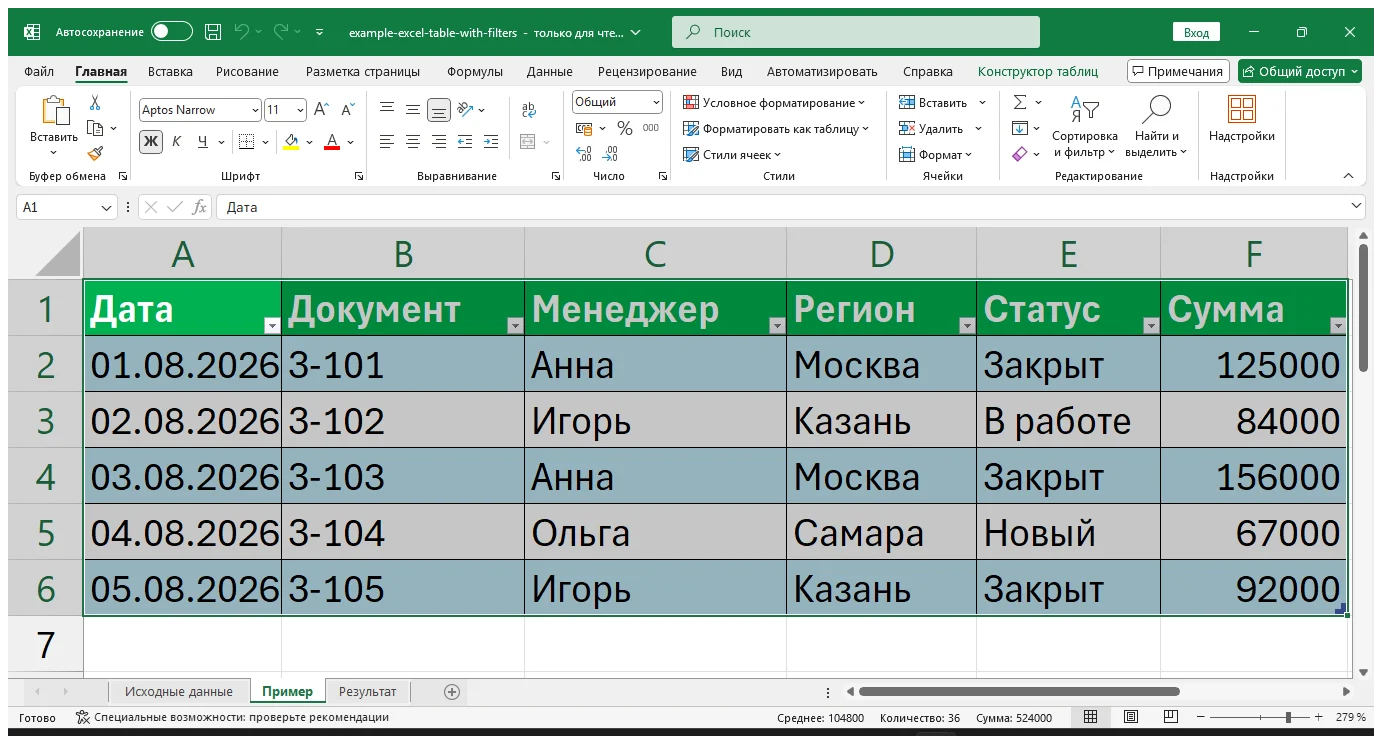Toggle bottom vertical alignment button
This screenshot has height=736, width=1382.
438,110
